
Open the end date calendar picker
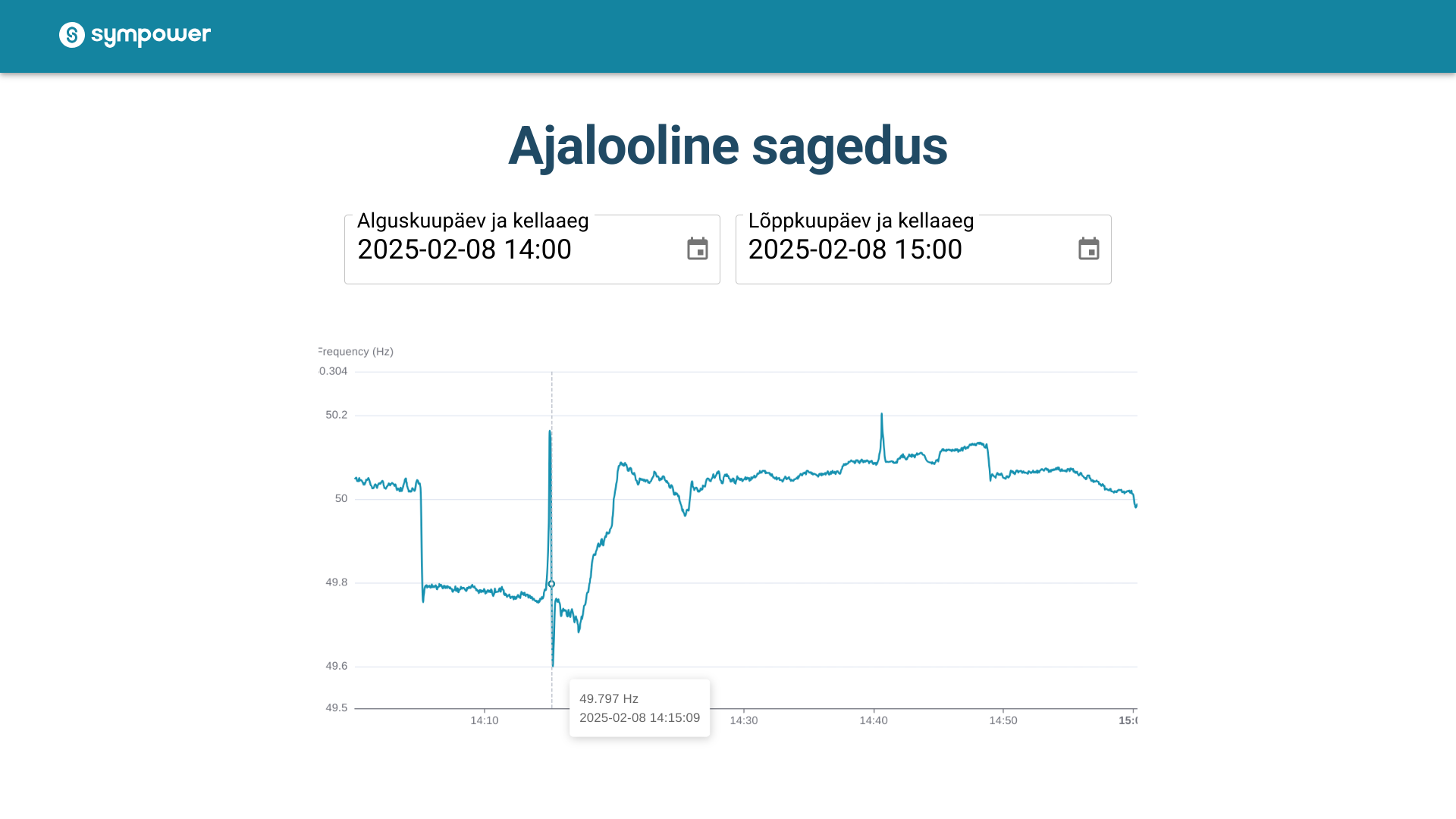tap(1088, 249)
